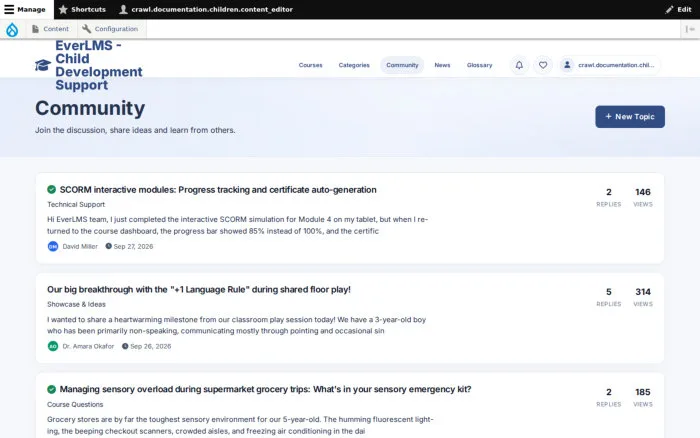Toggle toolbar orientation button
The height and width of the screenshot is (438, 700).
pyautogui.click(x=690, y=29)
